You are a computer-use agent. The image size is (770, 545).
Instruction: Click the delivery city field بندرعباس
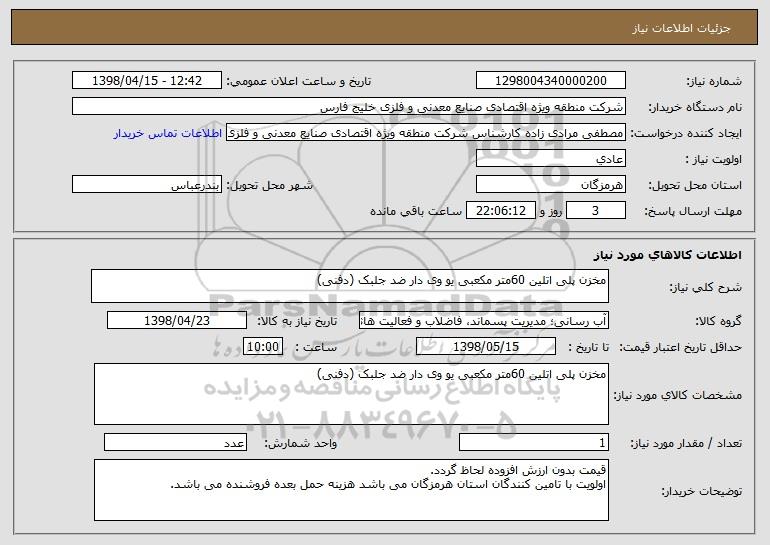(x=147, y=184)
